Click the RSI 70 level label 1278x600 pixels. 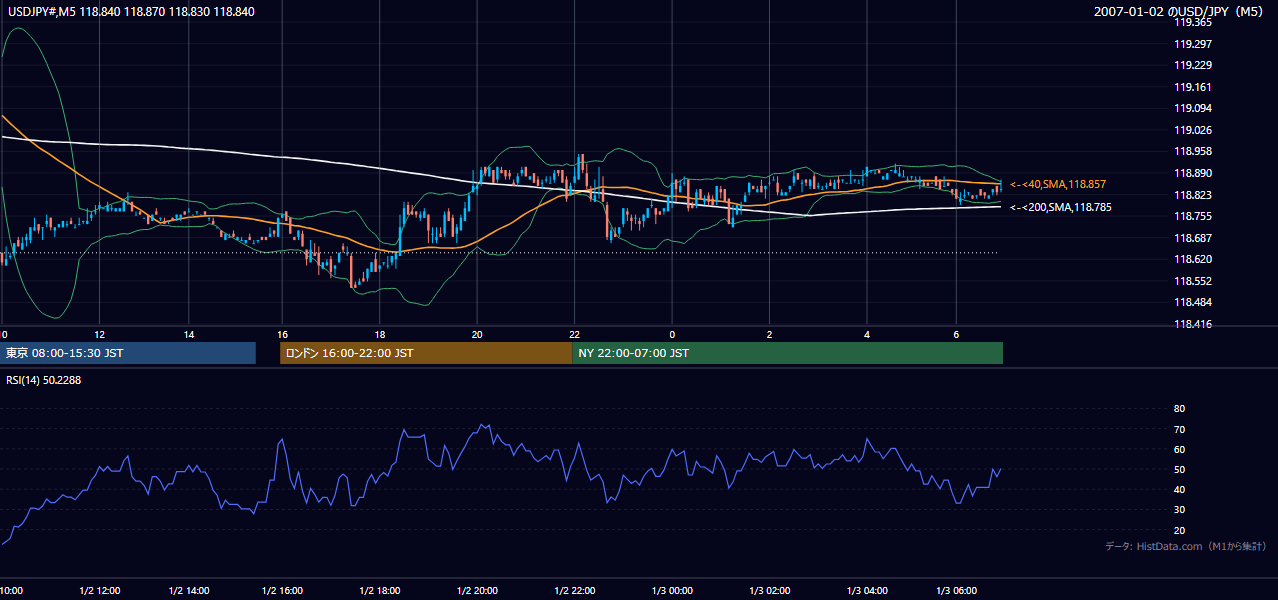[x=1179, y=430]
